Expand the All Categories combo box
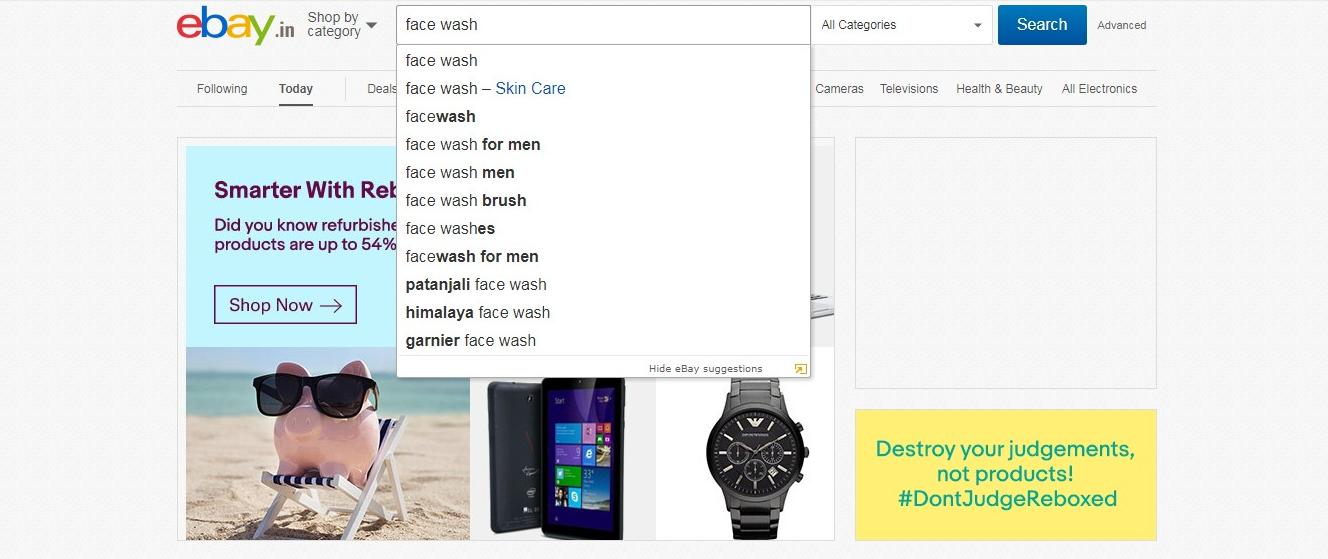The image size is (1328, 559). tap(903, 25)
